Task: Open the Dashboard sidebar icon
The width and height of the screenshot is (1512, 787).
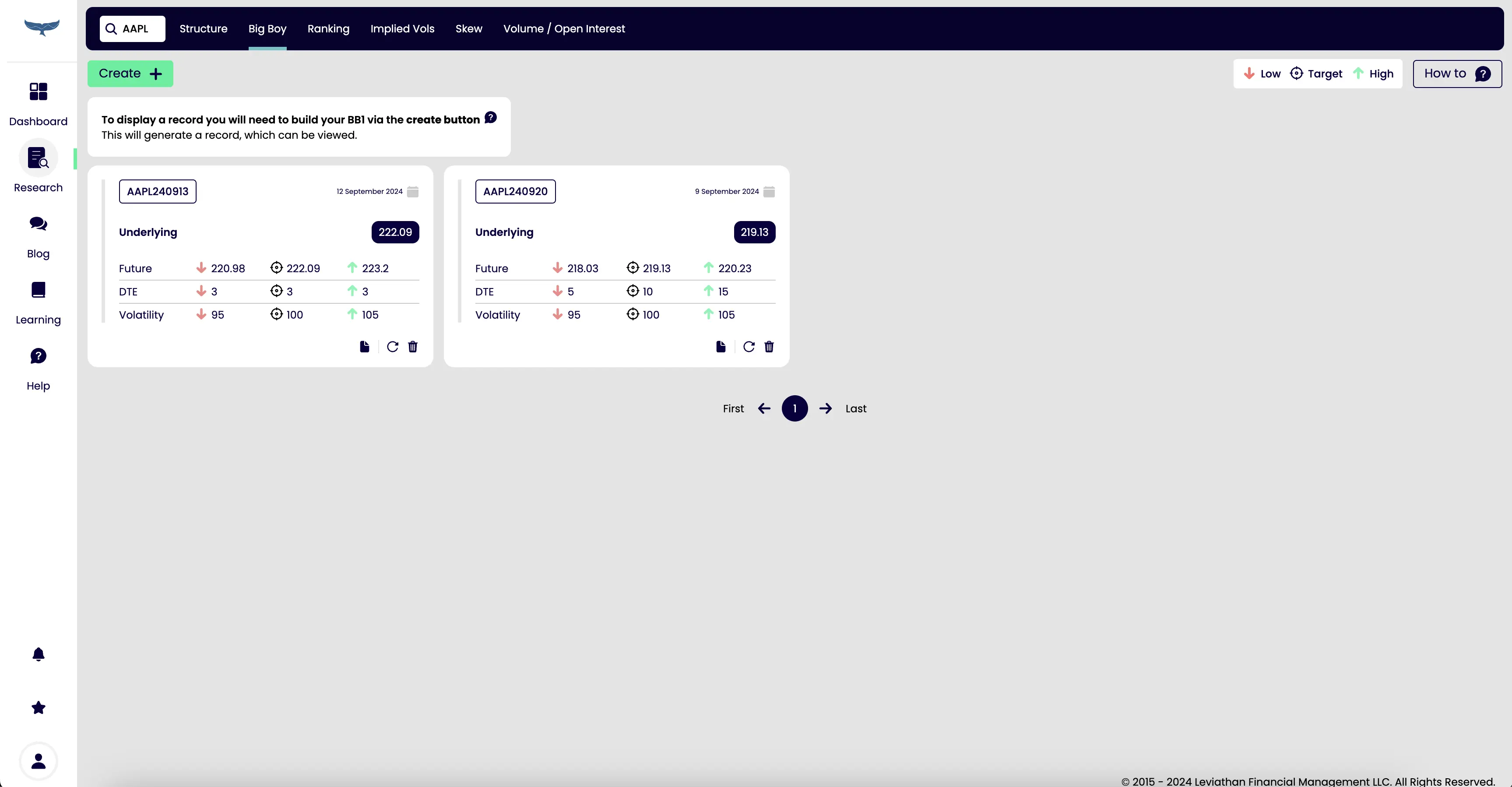Action: pos(38,91)
